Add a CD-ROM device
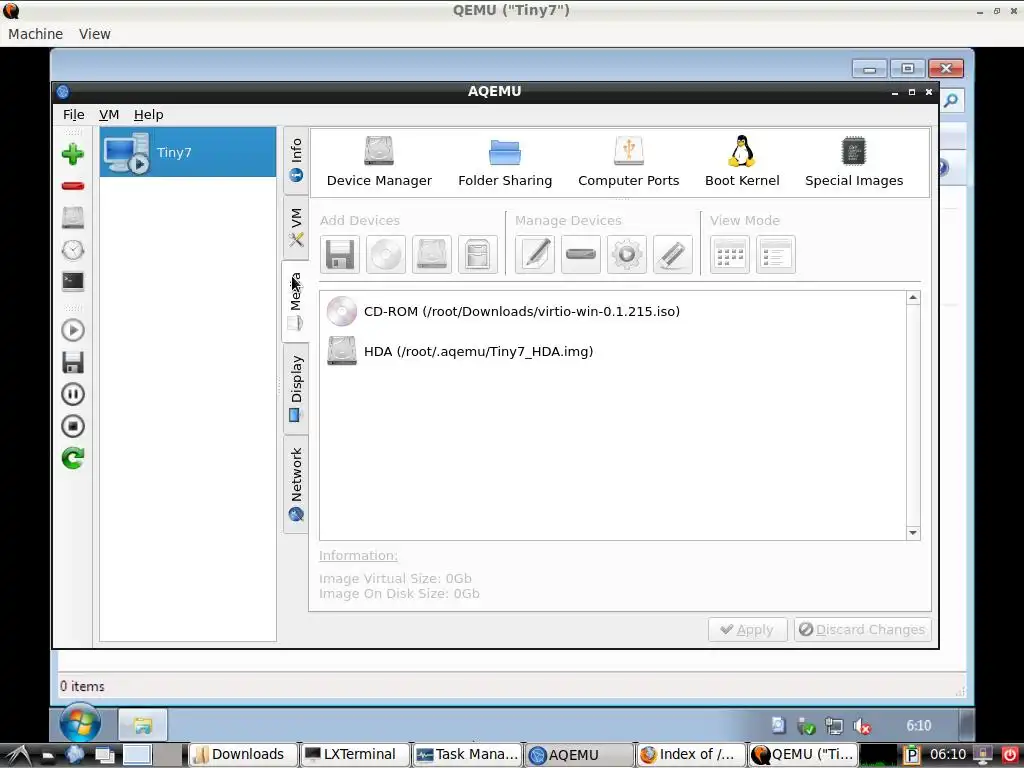Screen dimensions: 1024x768 (x=386, y=254)
